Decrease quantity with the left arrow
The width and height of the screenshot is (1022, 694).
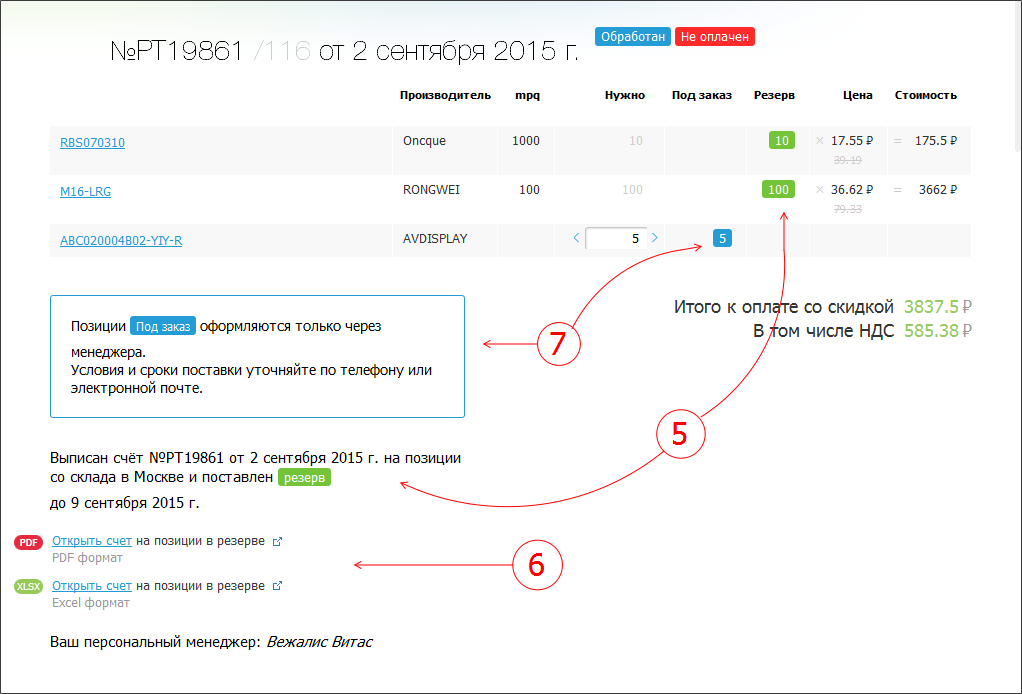coord(576,238)
